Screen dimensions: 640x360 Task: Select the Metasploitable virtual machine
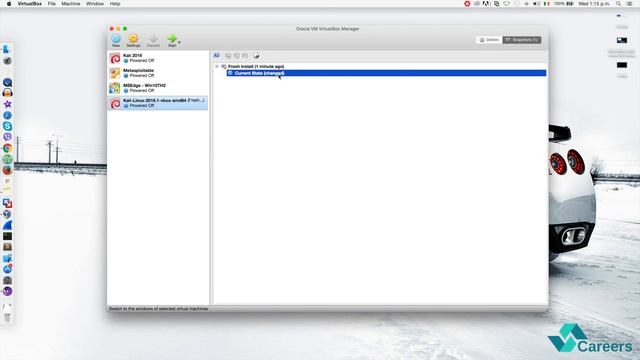(158, 73)
